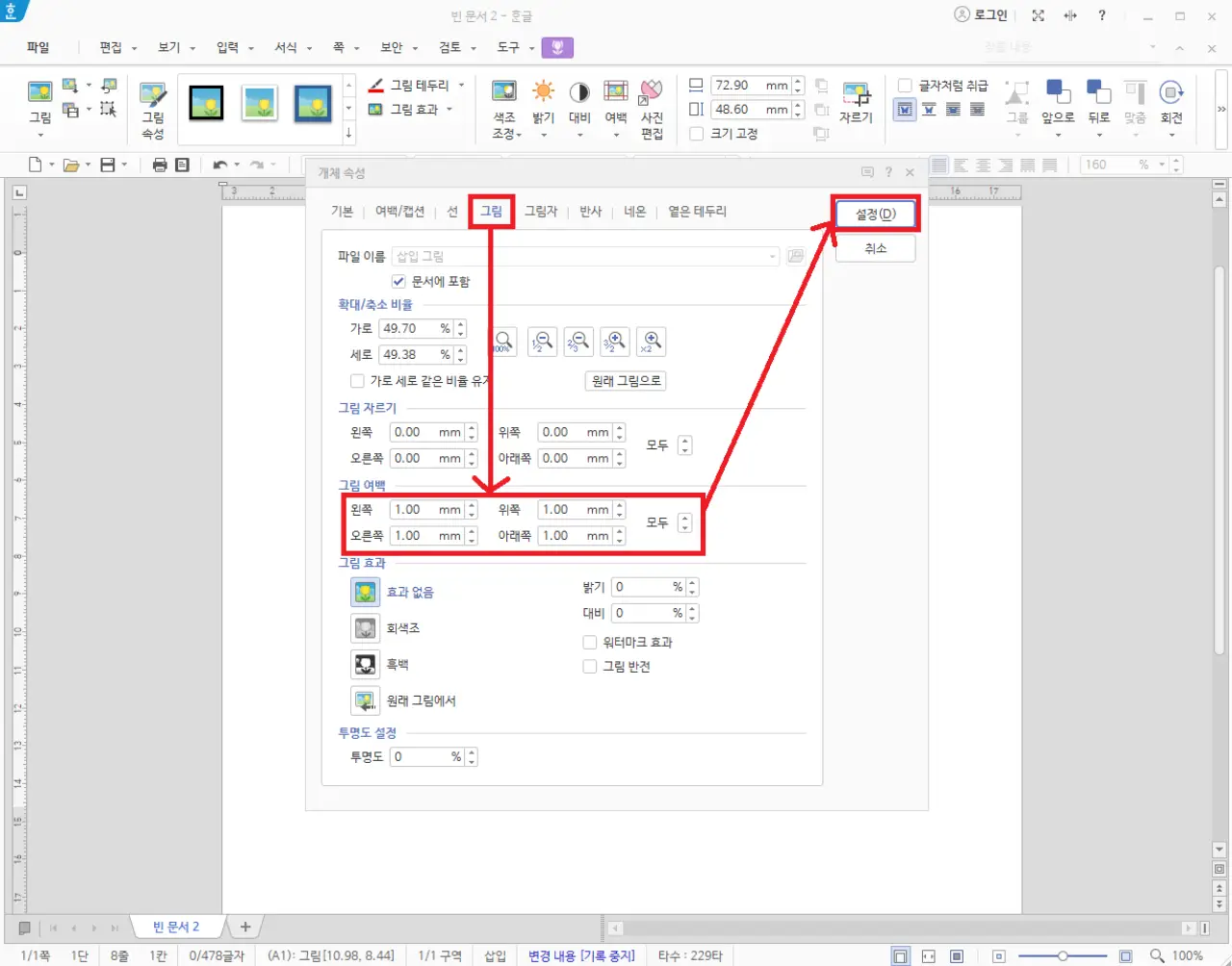The width and height of the screenshot is (1232, 966).
Task: Click the 3/2 scale magnifier icon
Action: tap(615, 342)
